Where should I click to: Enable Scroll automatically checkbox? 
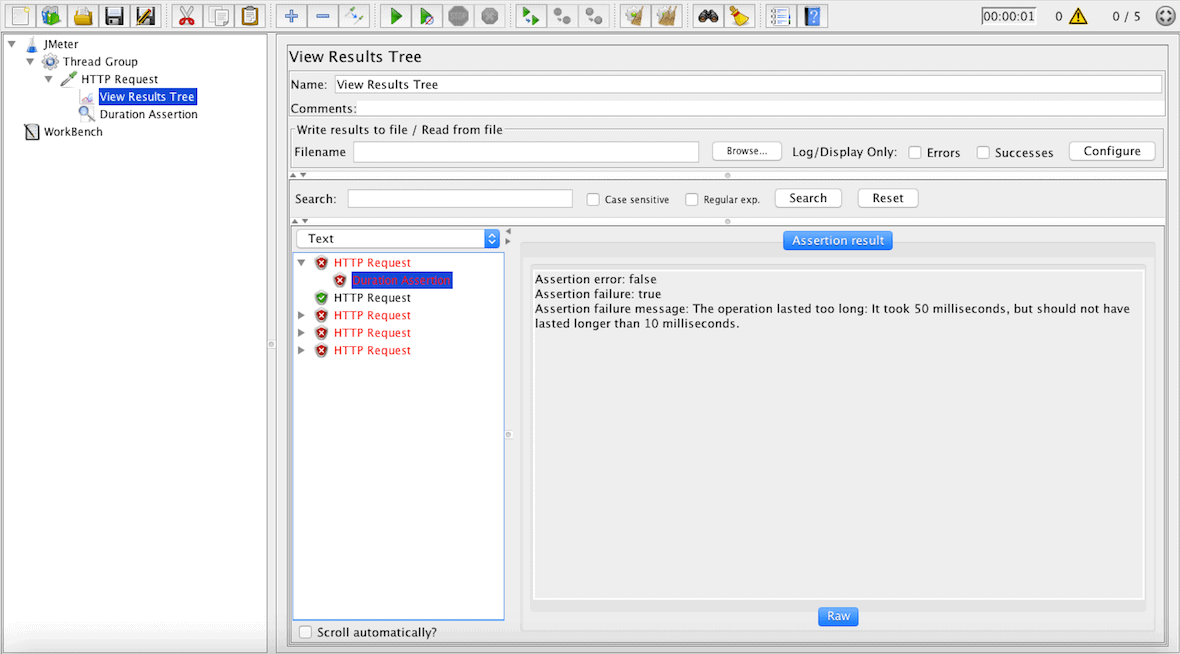305,632
